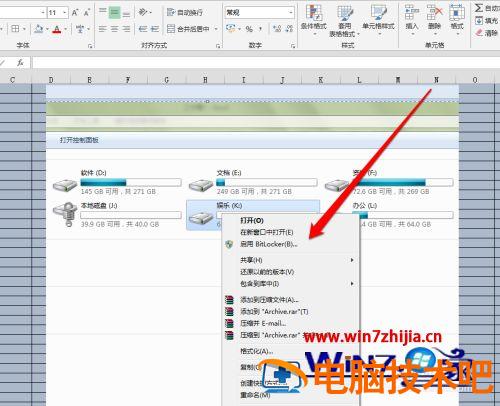Click the insert cells icon

412,17
